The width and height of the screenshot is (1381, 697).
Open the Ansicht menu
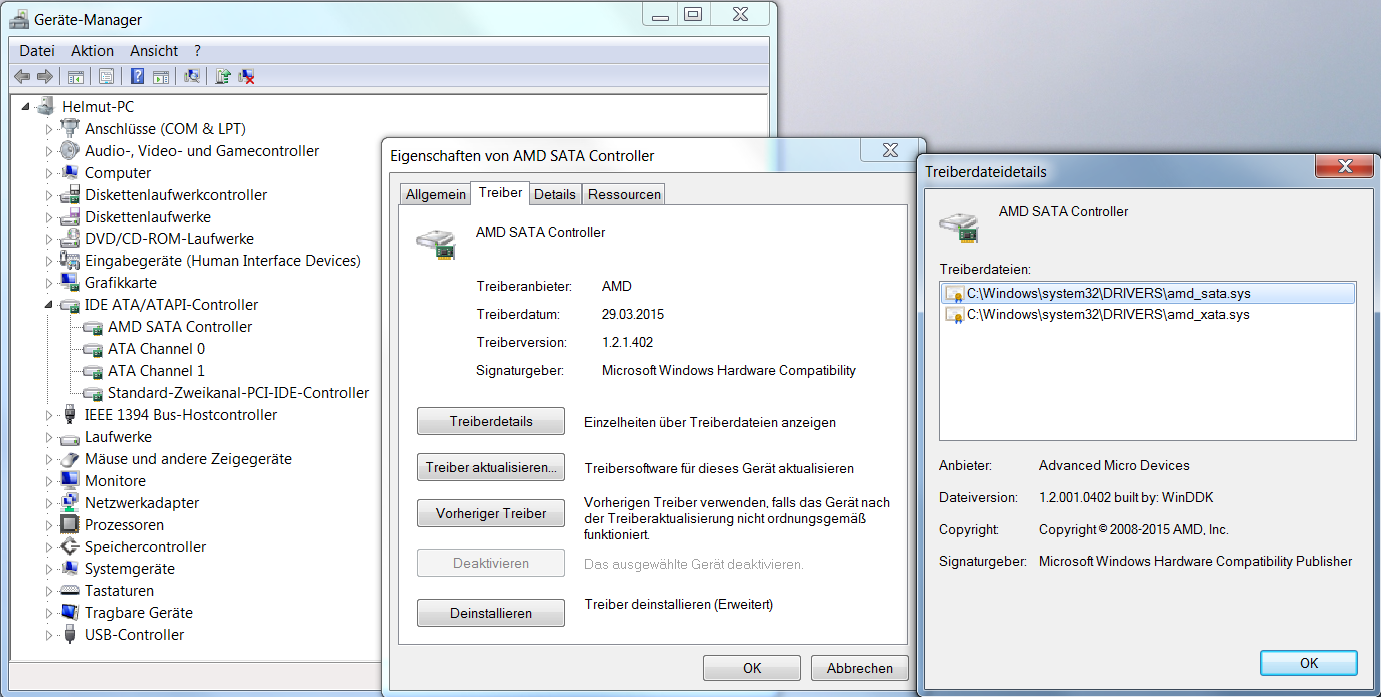[154, 50]
